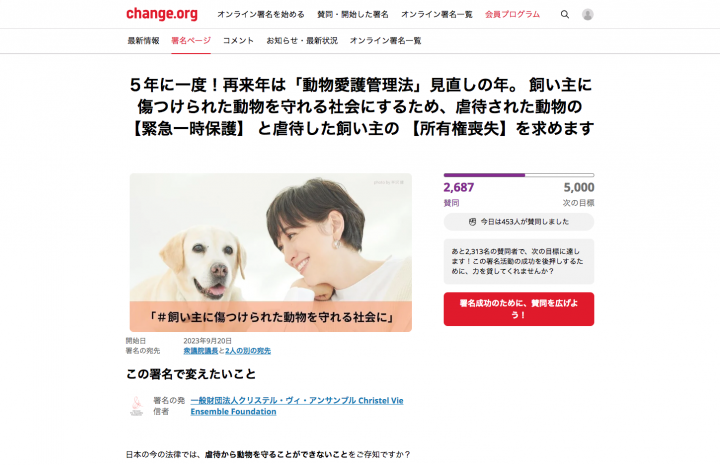Open the user profile avatar icon

pyautogui.click(x=587, y=14)
